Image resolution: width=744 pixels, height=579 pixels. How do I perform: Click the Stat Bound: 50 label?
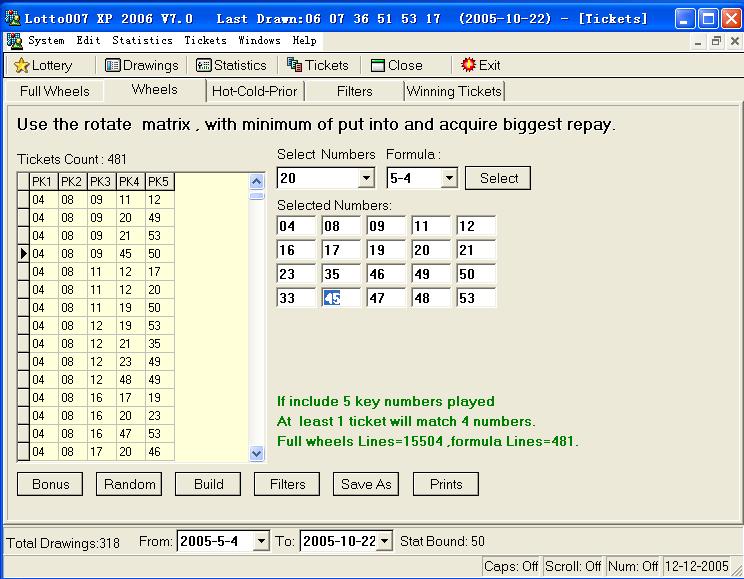[x=442, y=541]
